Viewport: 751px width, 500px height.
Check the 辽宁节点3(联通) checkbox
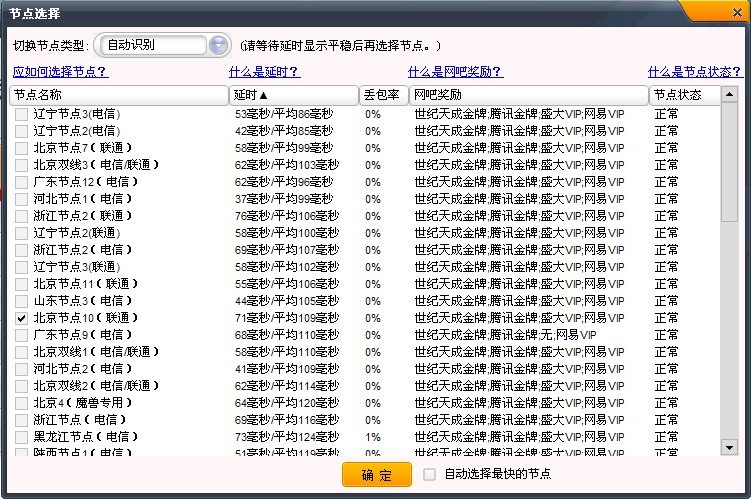click(21, 267)
